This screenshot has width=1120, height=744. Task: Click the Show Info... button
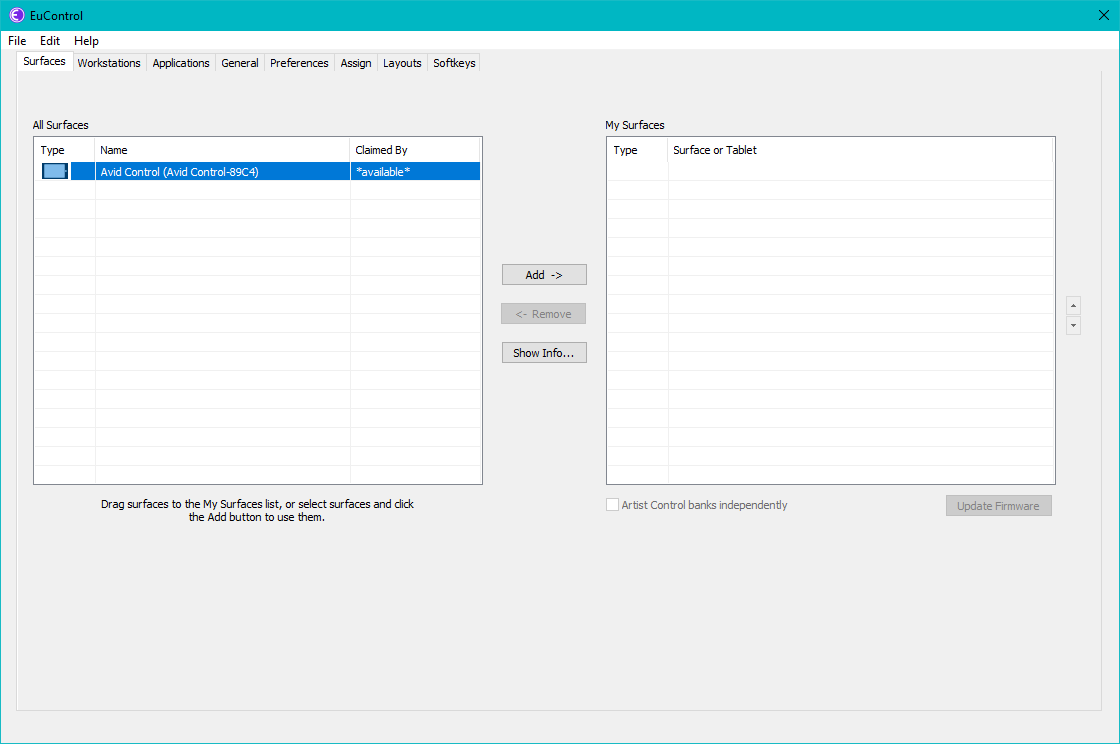(543, 353)
